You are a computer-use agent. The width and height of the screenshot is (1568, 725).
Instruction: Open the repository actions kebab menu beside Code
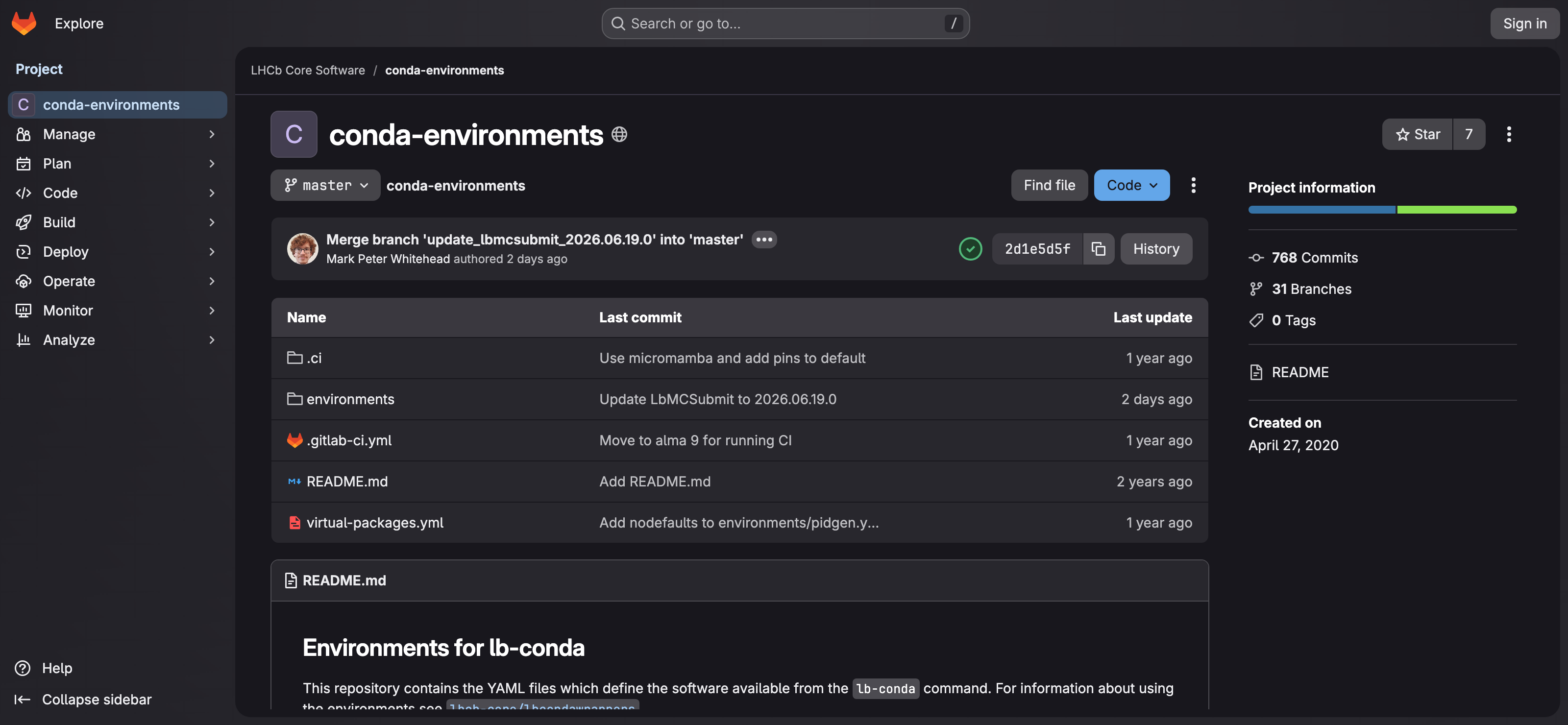[x=1193, y=185]
